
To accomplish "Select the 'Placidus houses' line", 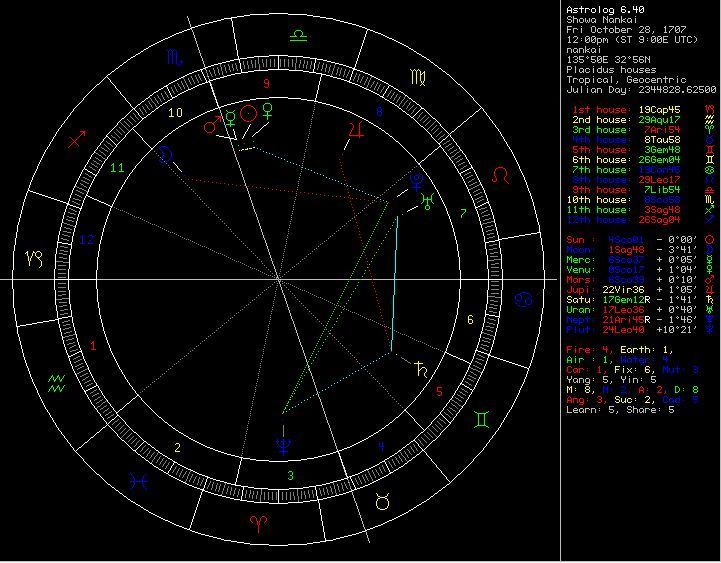I will pos(611,70).
